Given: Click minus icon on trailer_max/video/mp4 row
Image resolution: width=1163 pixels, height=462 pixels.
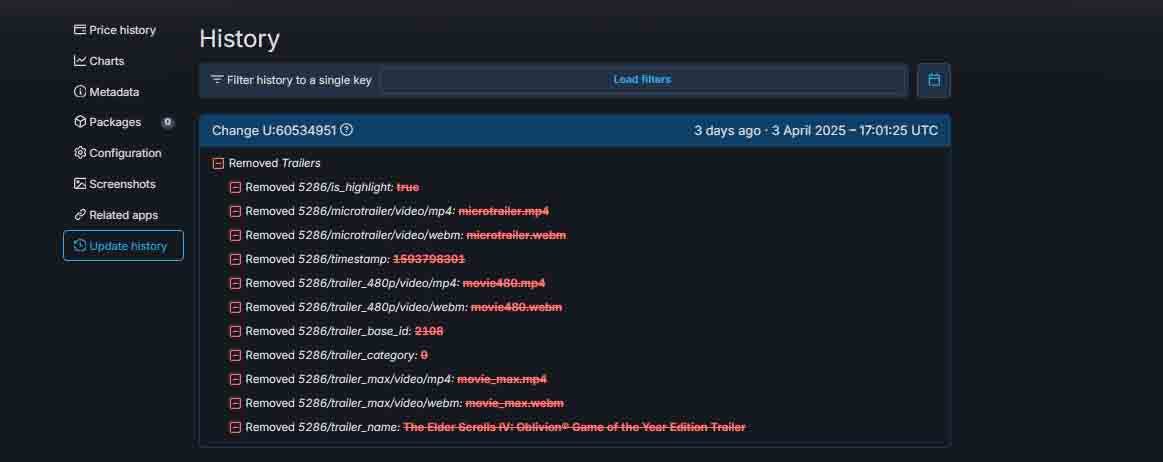Looking at the screenshot, I should (235, 379).
